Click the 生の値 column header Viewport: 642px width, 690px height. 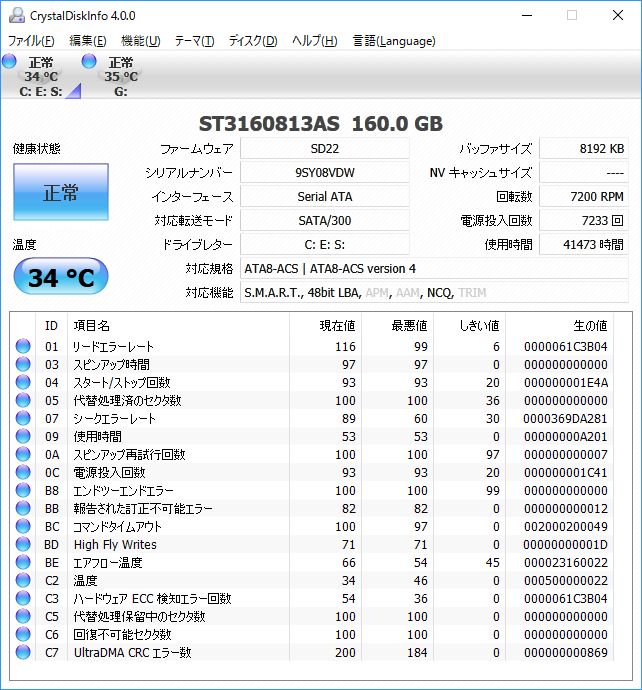coord(560,326)
